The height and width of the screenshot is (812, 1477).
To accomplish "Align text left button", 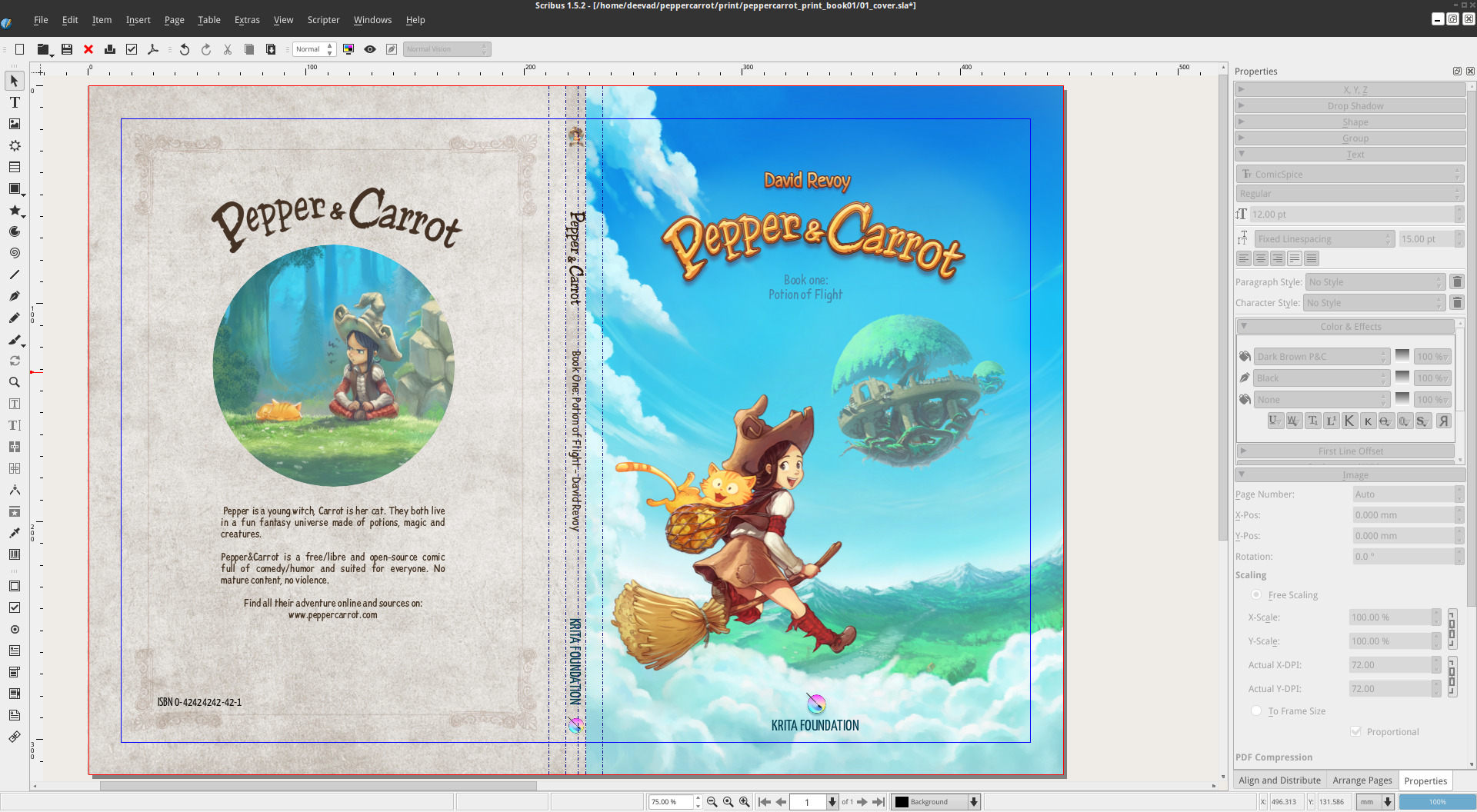I will 1244,259.
